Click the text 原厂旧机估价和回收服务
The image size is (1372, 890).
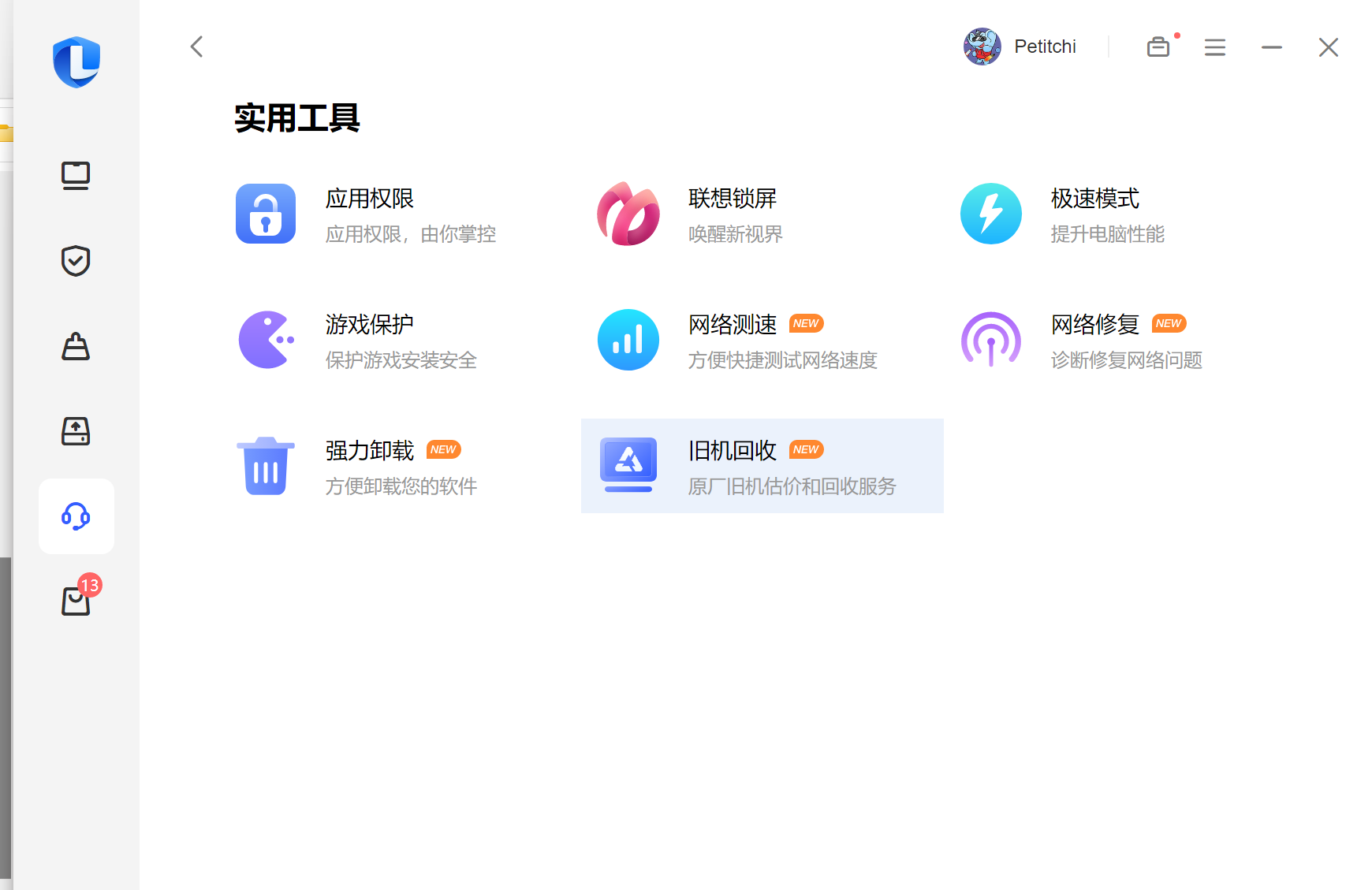click(792, 486)
